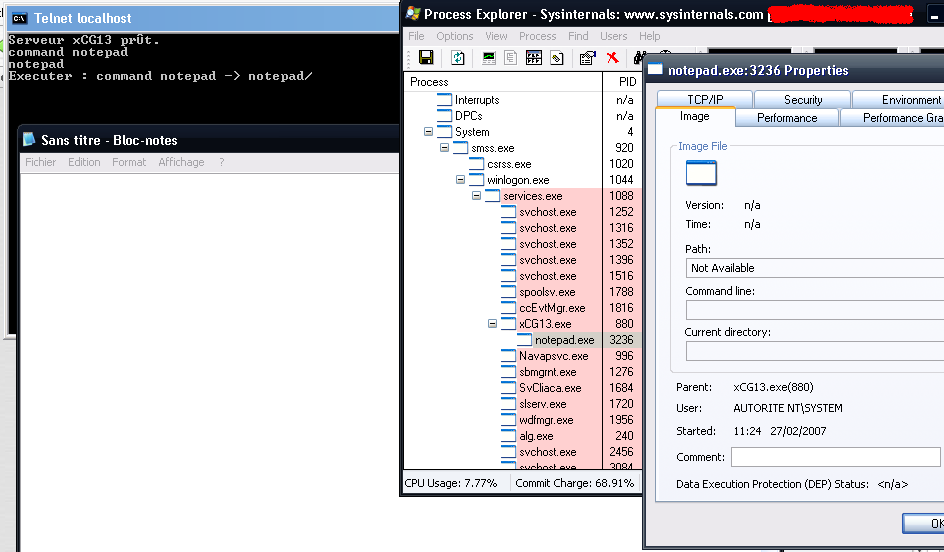Viewport: 944px width, 552px height.
Task: Click the notepad.exe Properties title icon
Action: coord(655,70)
